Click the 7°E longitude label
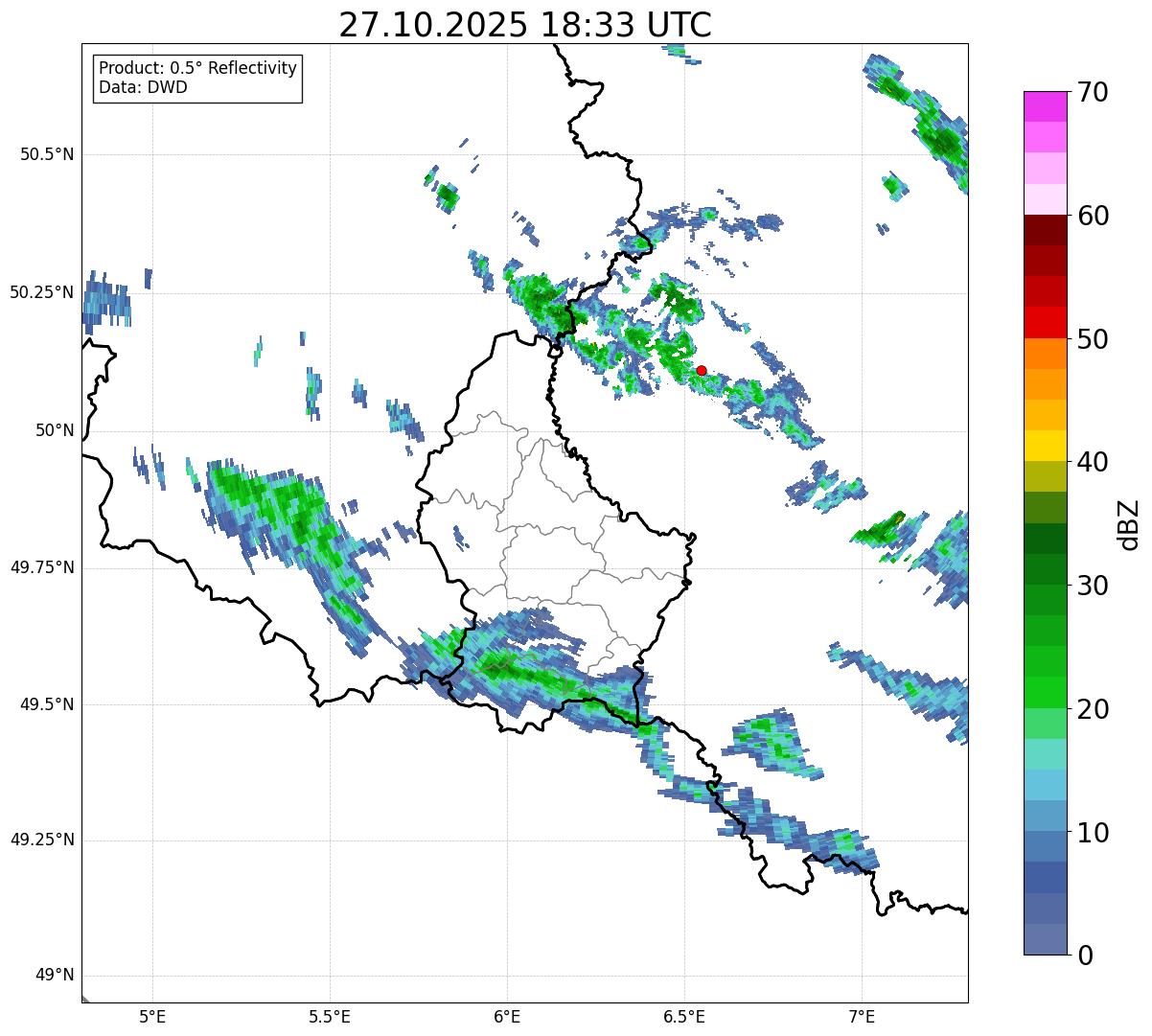The height and width of the screenshot is (1036, 1152). [862, 1017]
